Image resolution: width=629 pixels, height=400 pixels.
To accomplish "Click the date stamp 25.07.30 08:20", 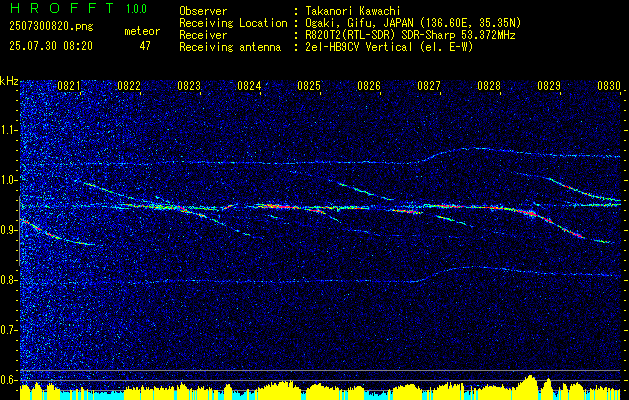I will [51, 46].
